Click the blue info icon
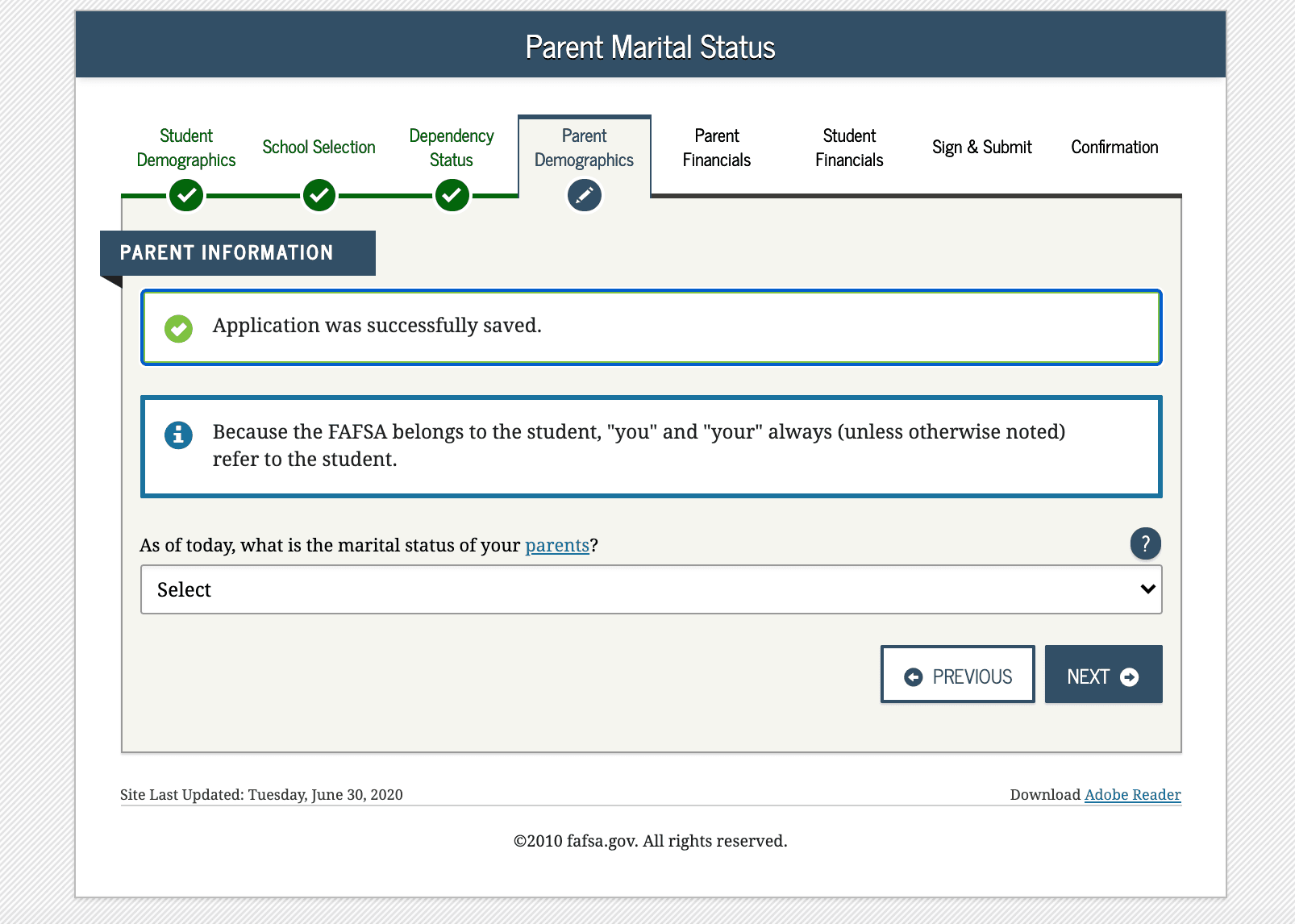This screenshot has height=924, width=1295. [x=178, y=435]
